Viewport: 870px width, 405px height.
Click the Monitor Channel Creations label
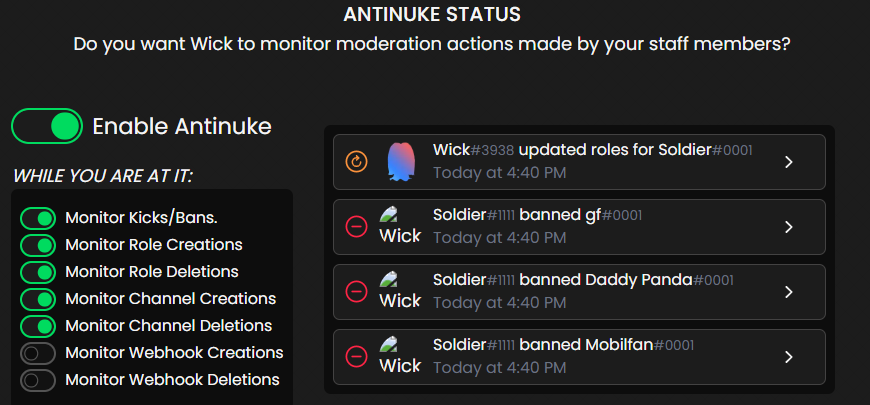pyautogui.click(x=170, y=299)
